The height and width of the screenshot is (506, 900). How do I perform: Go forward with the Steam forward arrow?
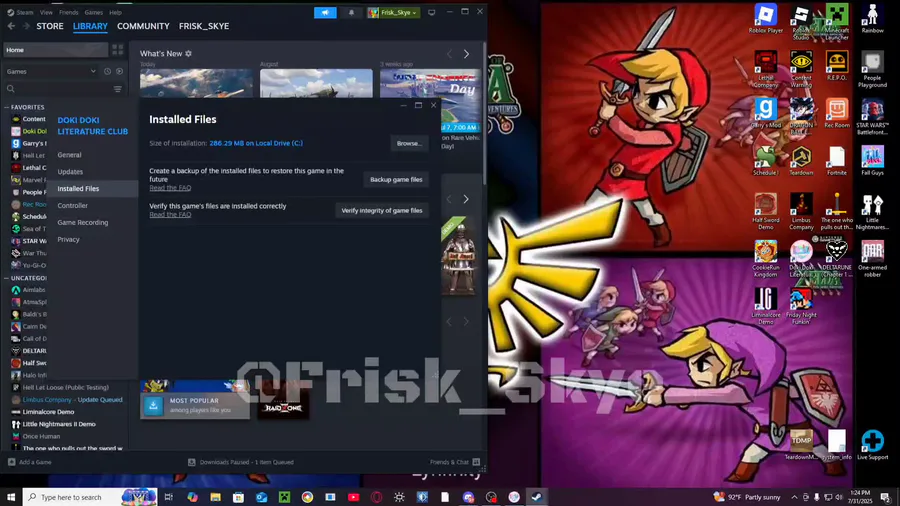pyautogui.click(x=25, y=26)
